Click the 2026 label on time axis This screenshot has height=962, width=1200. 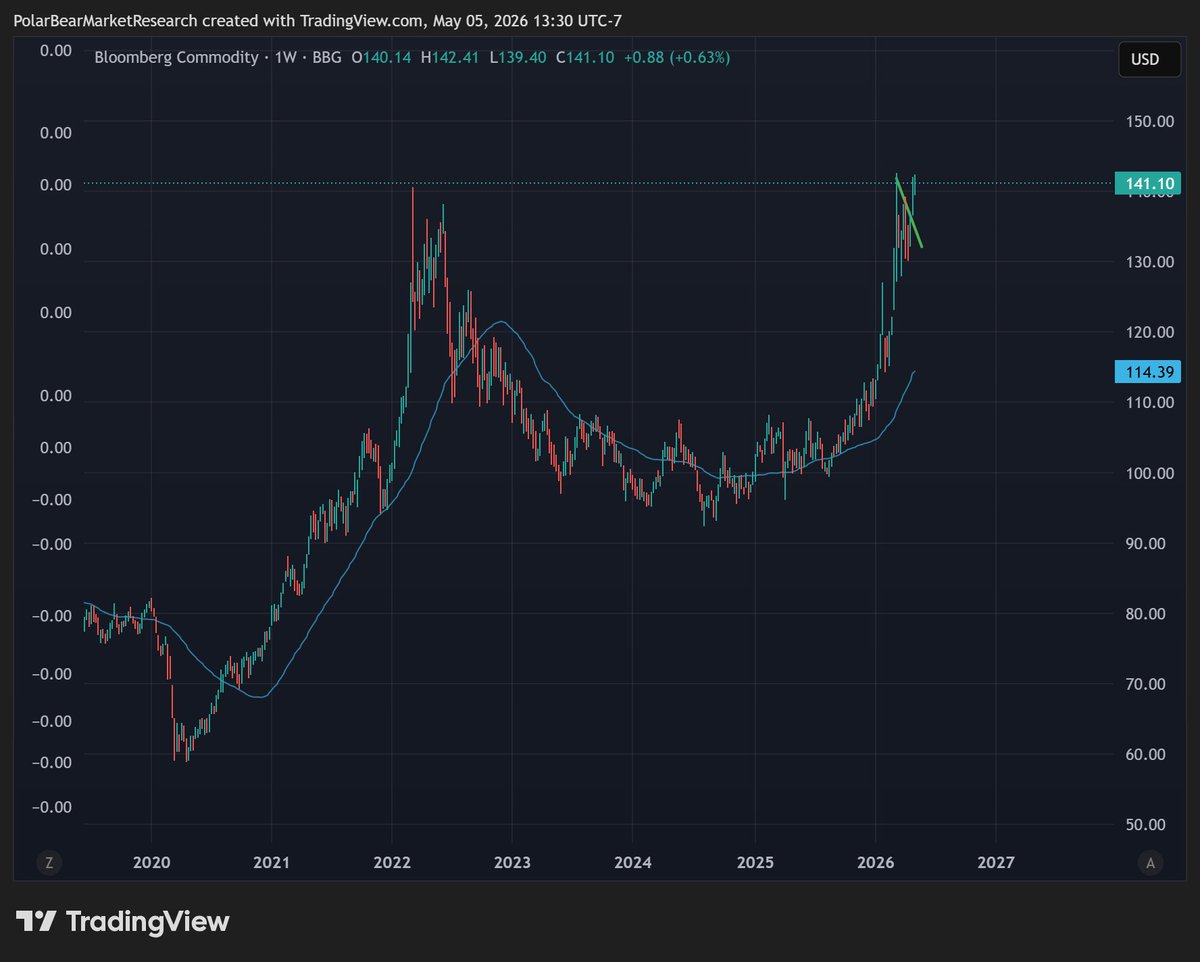[875, 862]
